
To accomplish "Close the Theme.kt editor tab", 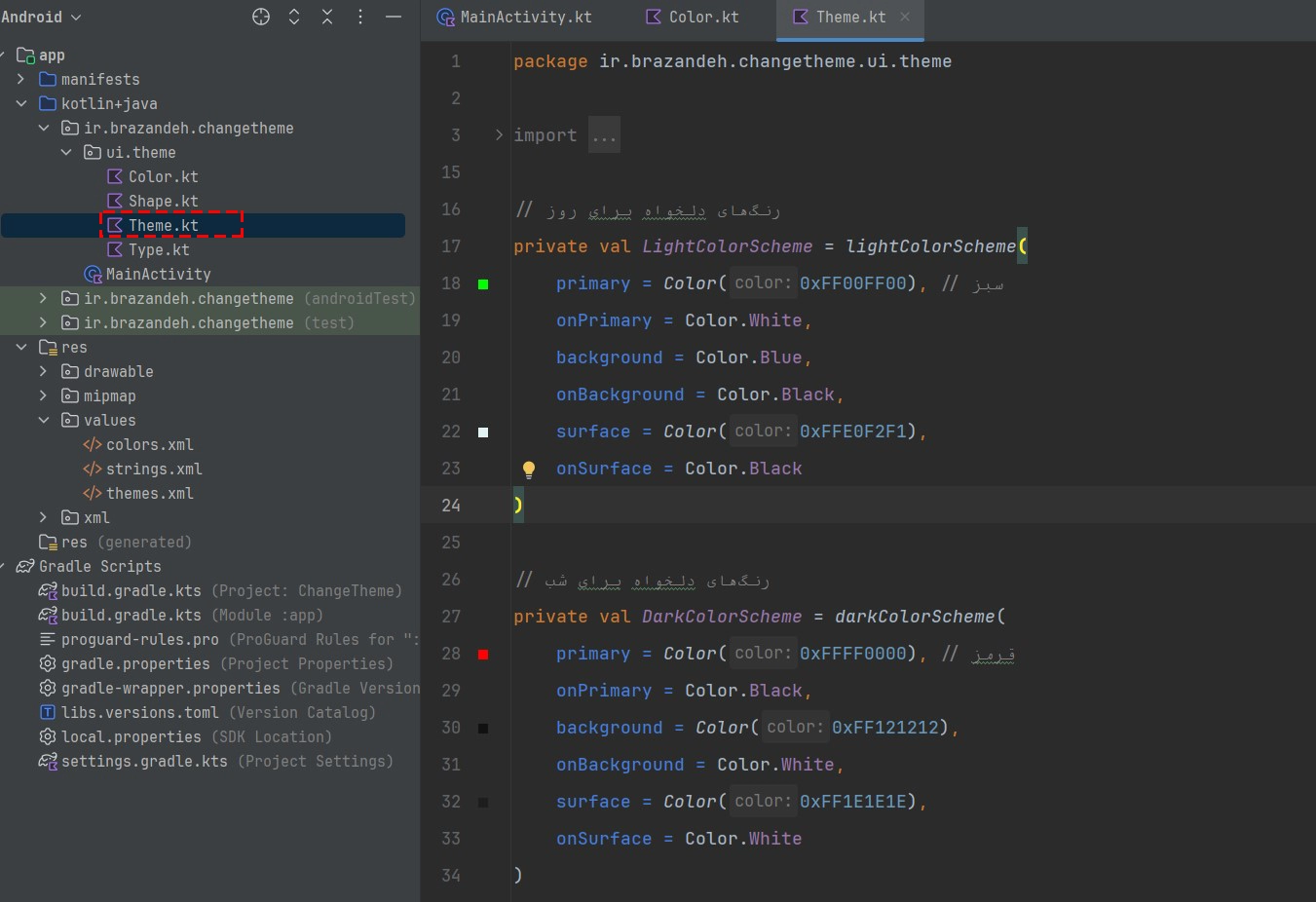I will pos(905,17).
